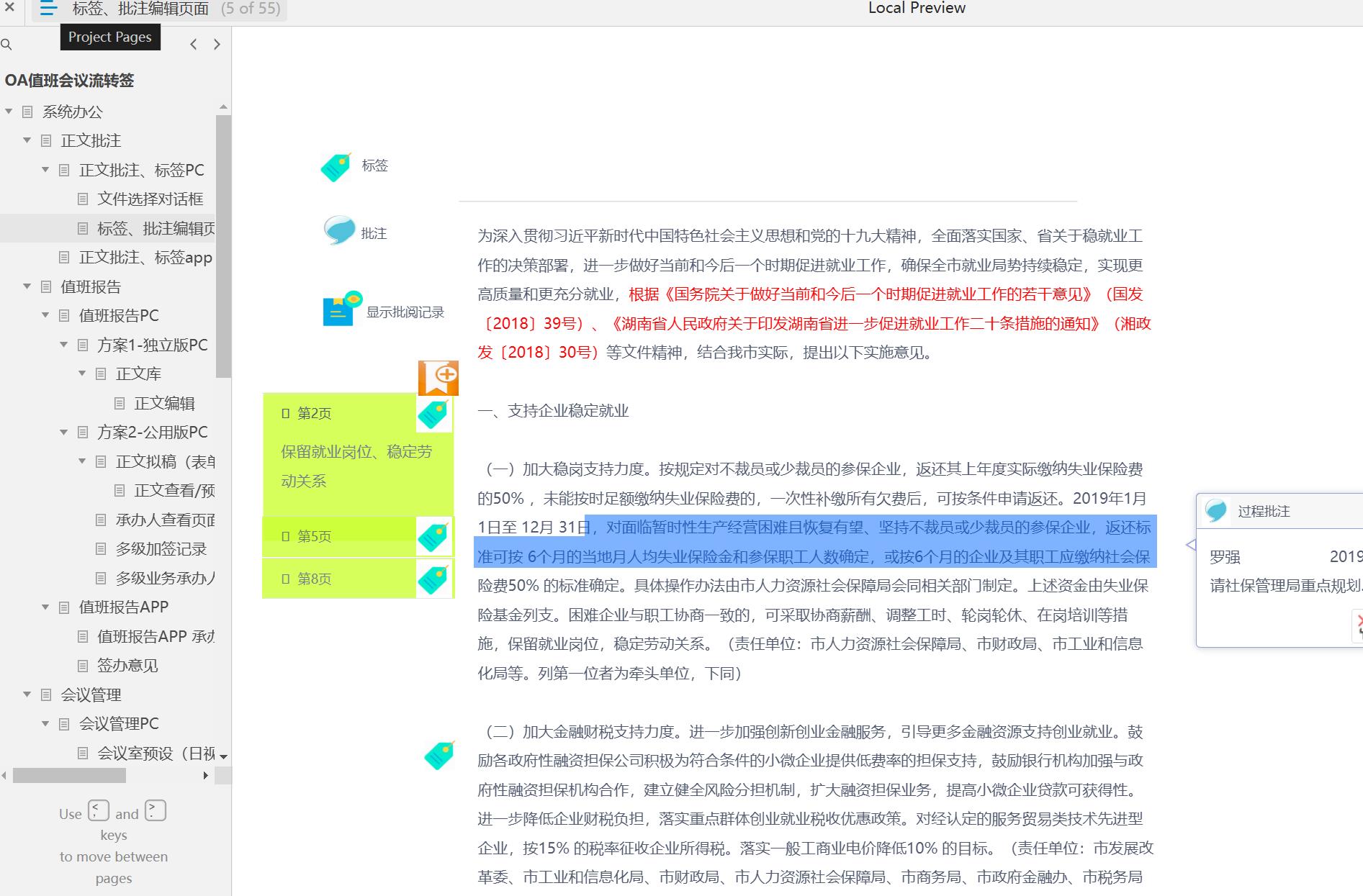Click the tag icon beside 第2页
This screenshot has height=896, width=1363.
click(x=433, y=414)
